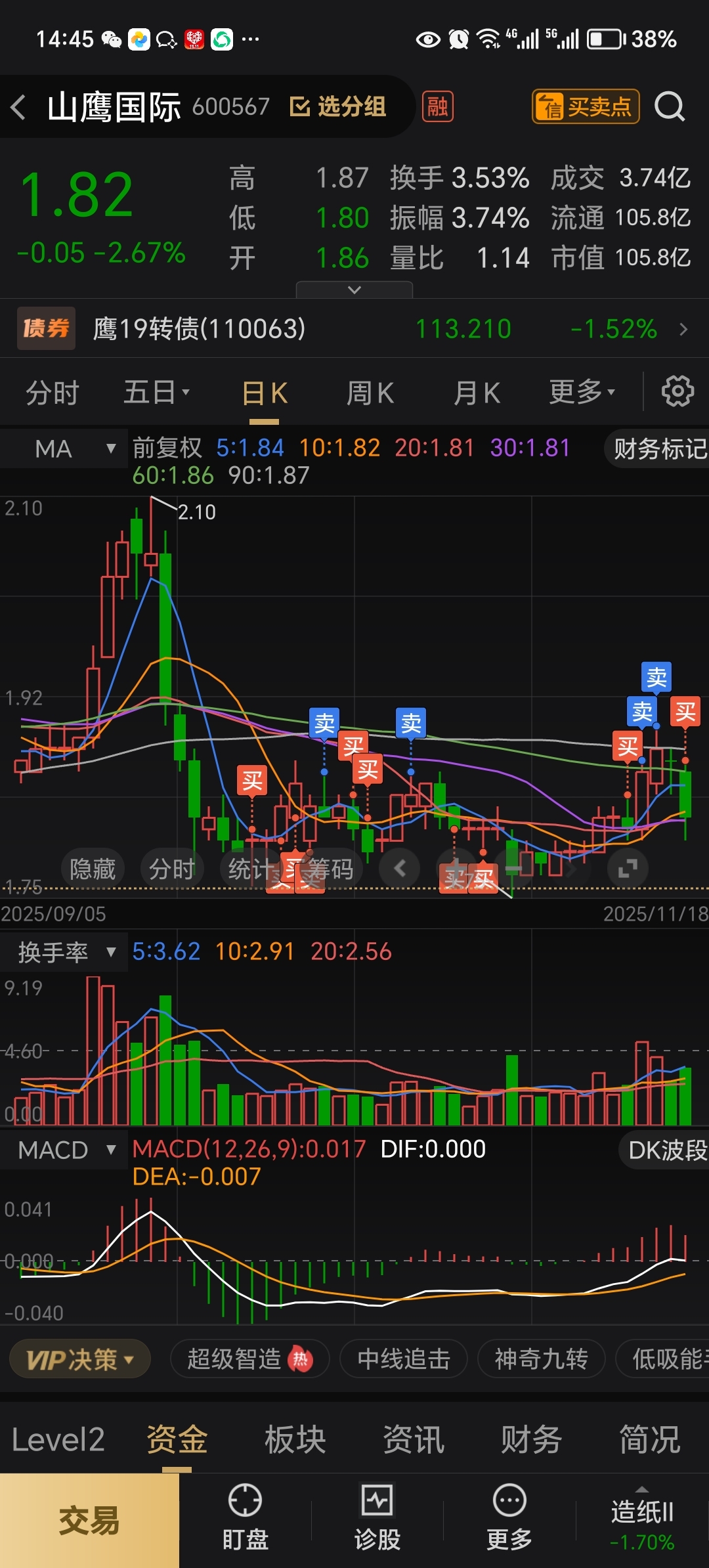Switch to 周K chart tab
The image size is (709, 1568).
pos(370,394)
